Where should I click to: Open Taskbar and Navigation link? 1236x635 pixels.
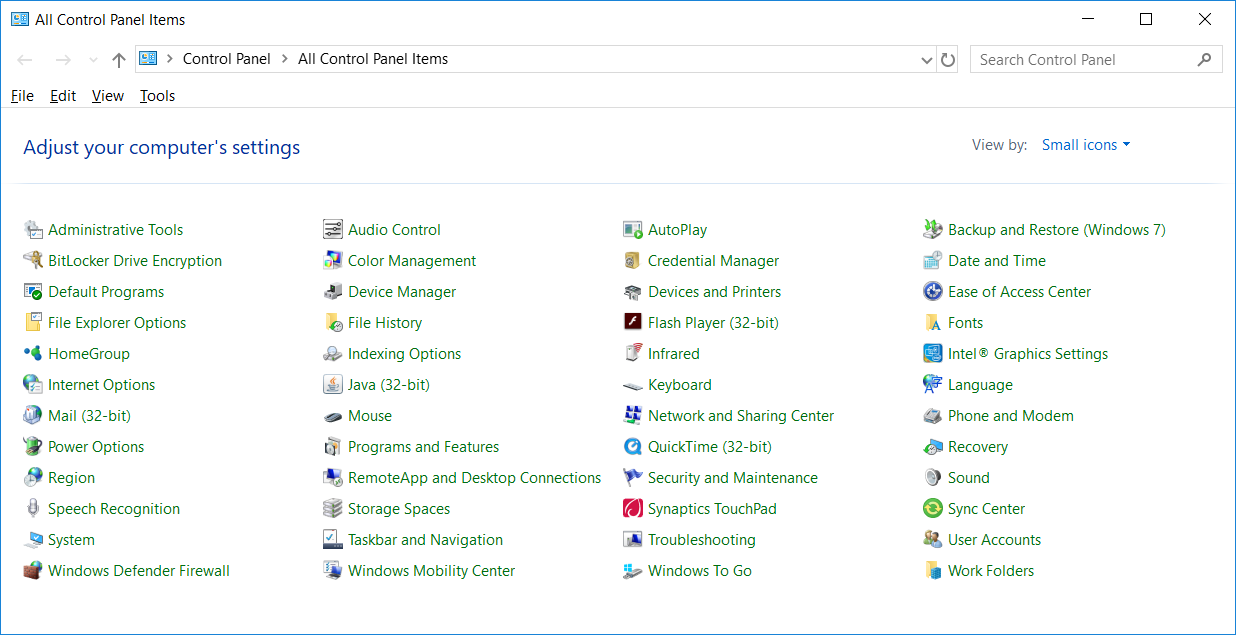[426, 540]
